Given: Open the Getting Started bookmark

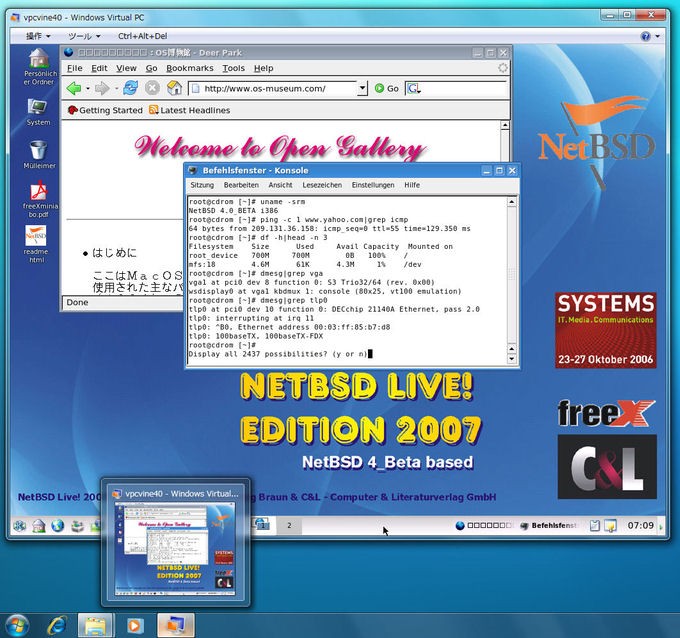Looking at the screenshot, I should [x=105, y=110].
